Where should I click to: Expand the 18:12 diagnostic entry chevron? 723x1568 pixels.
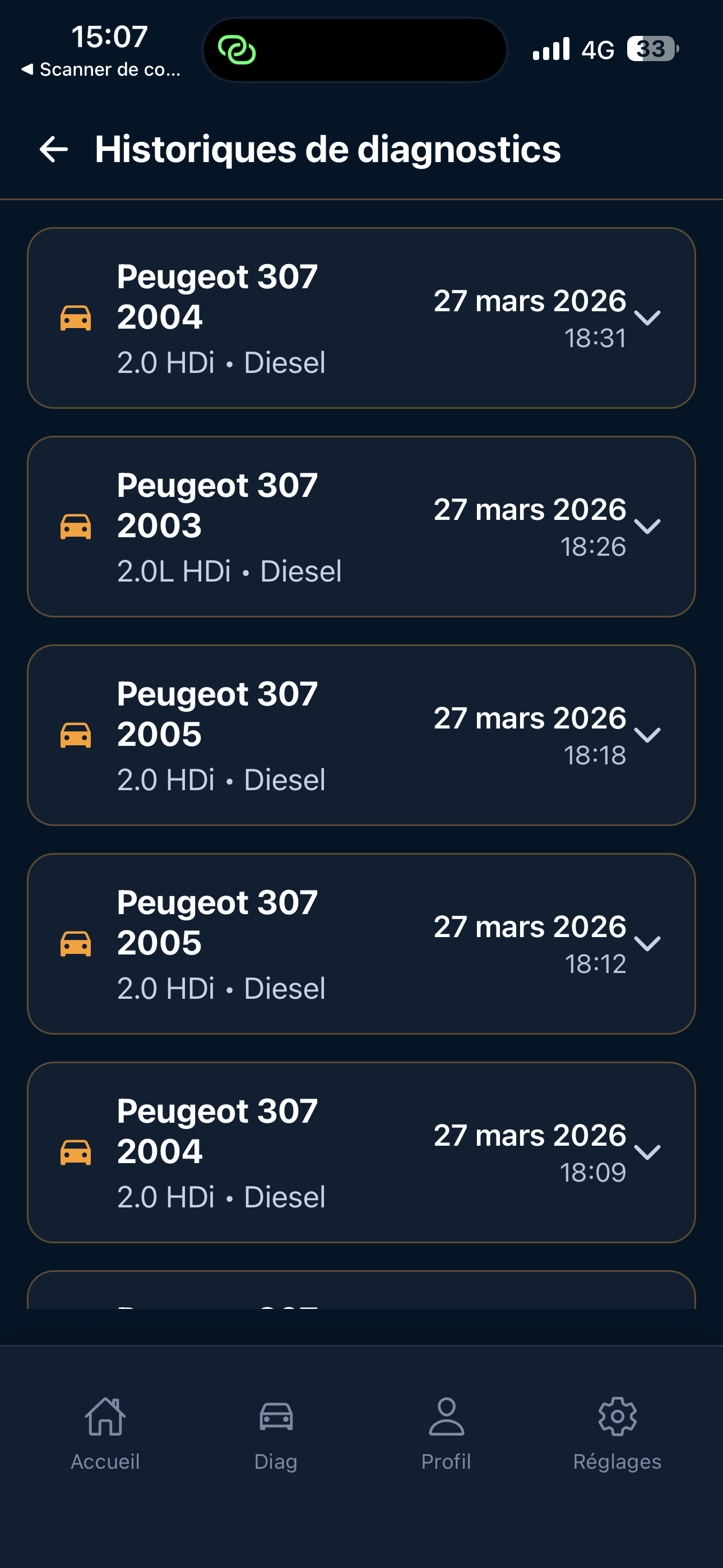pos(647,943)
